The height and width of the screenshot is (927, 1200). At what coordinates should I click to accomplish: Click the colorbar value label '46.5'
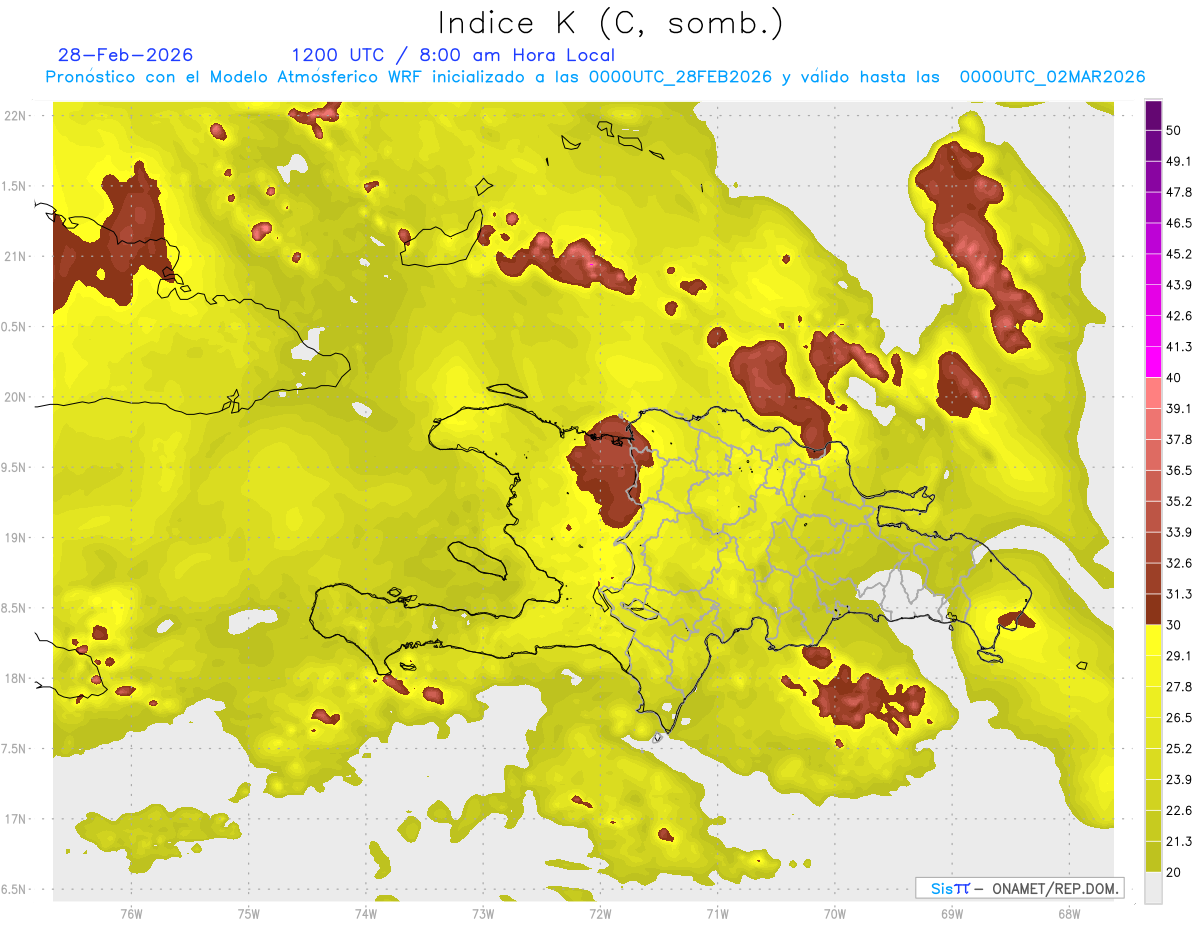1179,222
